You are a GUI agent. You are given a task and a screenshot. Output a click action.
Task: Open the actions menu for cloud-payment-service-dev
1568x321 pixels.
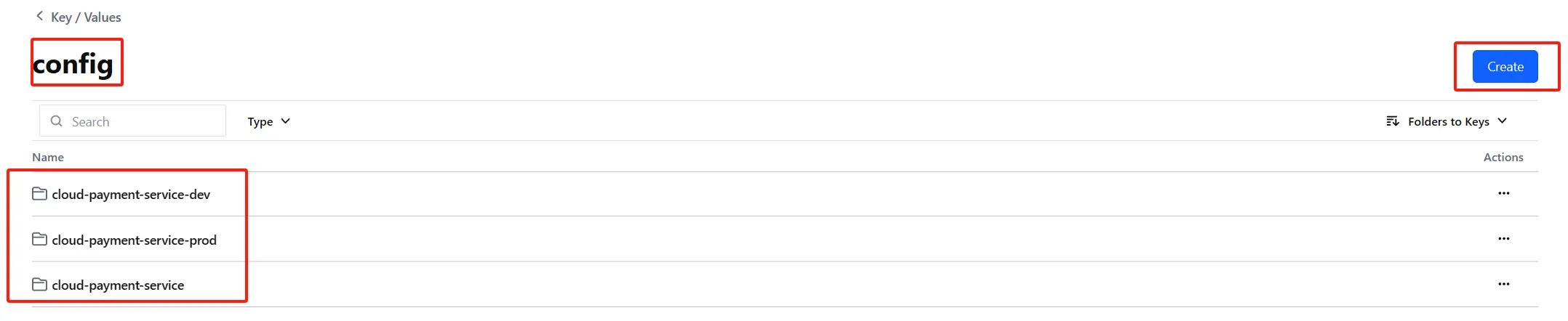[x=1503, y=193]
